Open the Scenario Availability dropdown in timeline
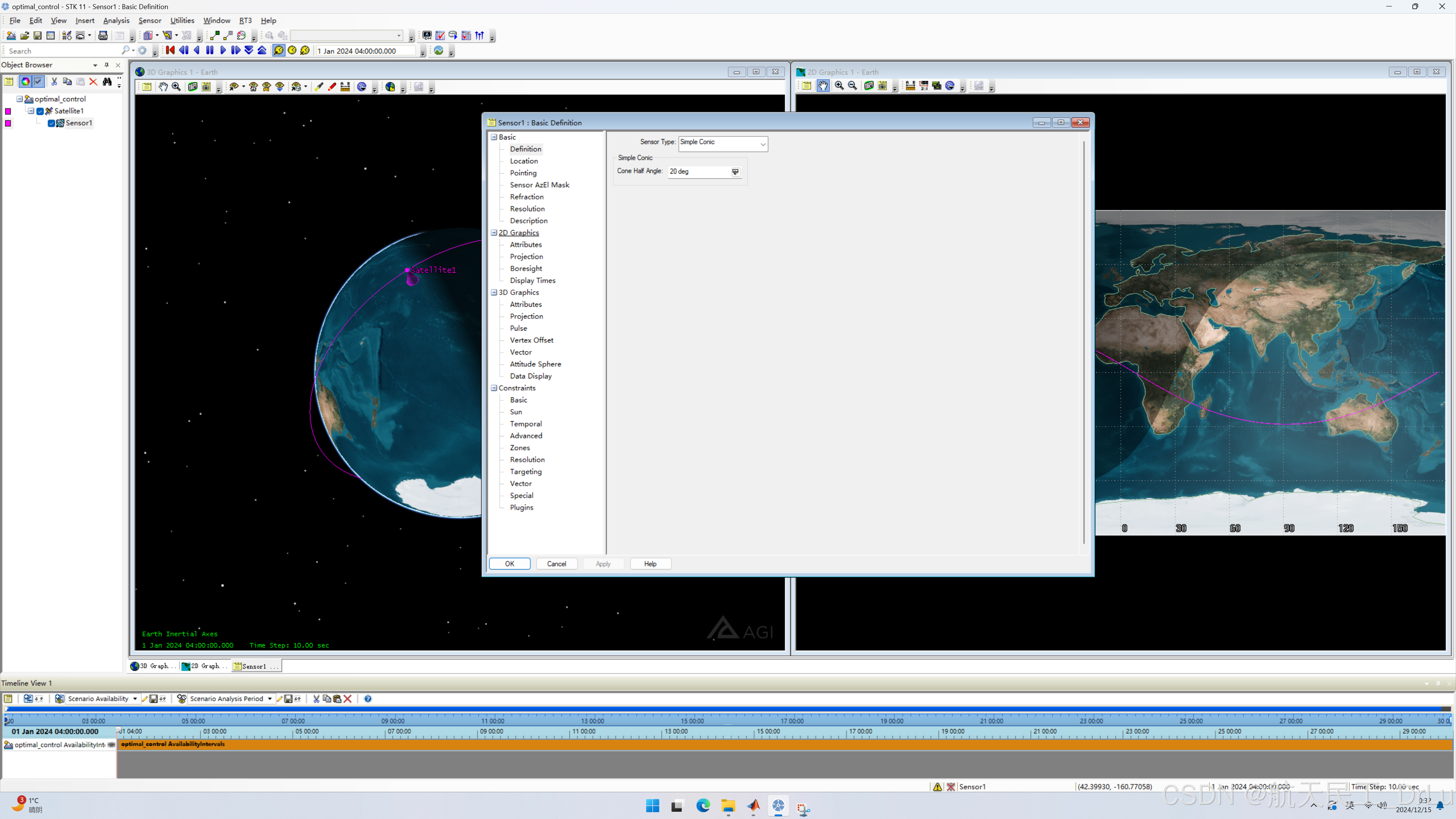 (135, 699)
